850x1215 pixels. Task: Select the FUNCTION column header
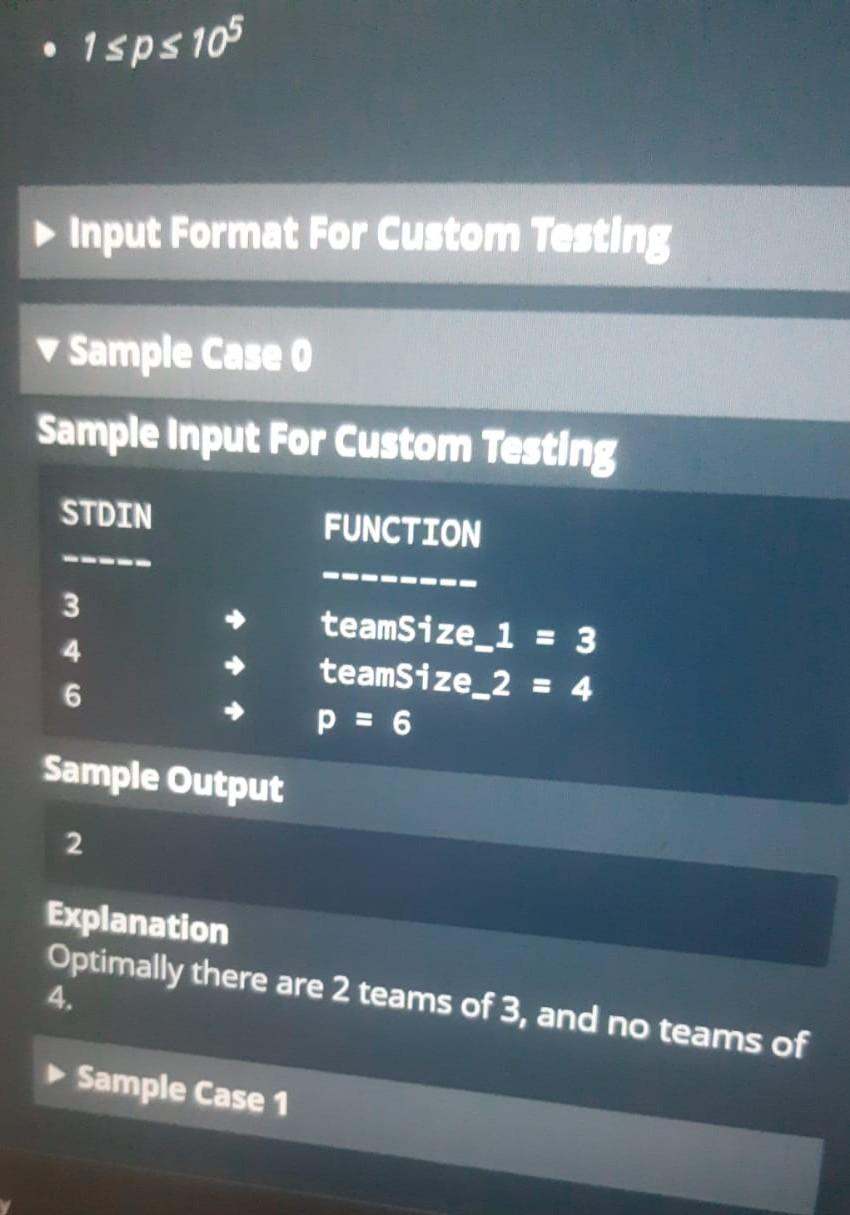pos(404,532)
